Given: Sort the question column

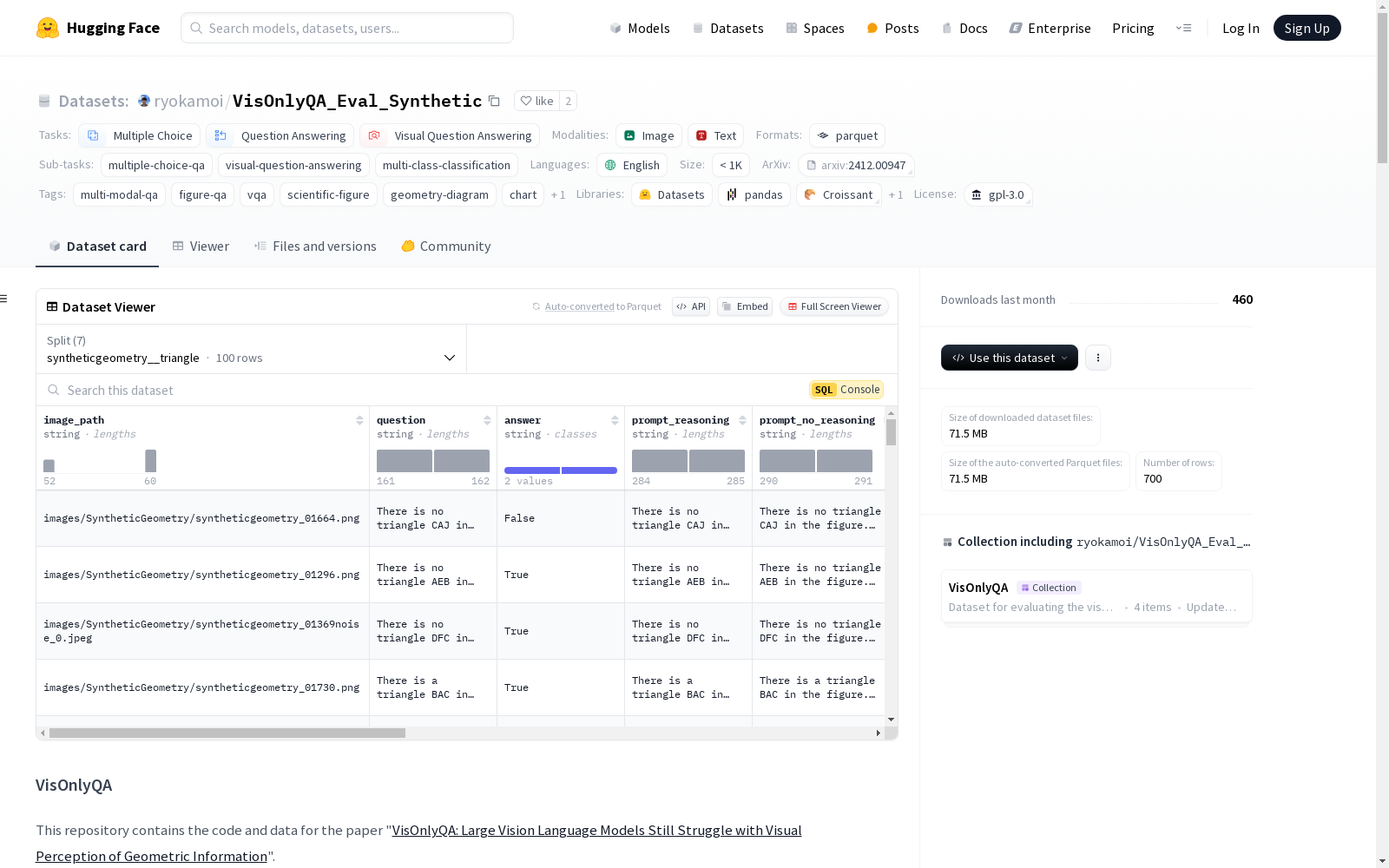Looking at the screenshot, I should coord(487,420).
